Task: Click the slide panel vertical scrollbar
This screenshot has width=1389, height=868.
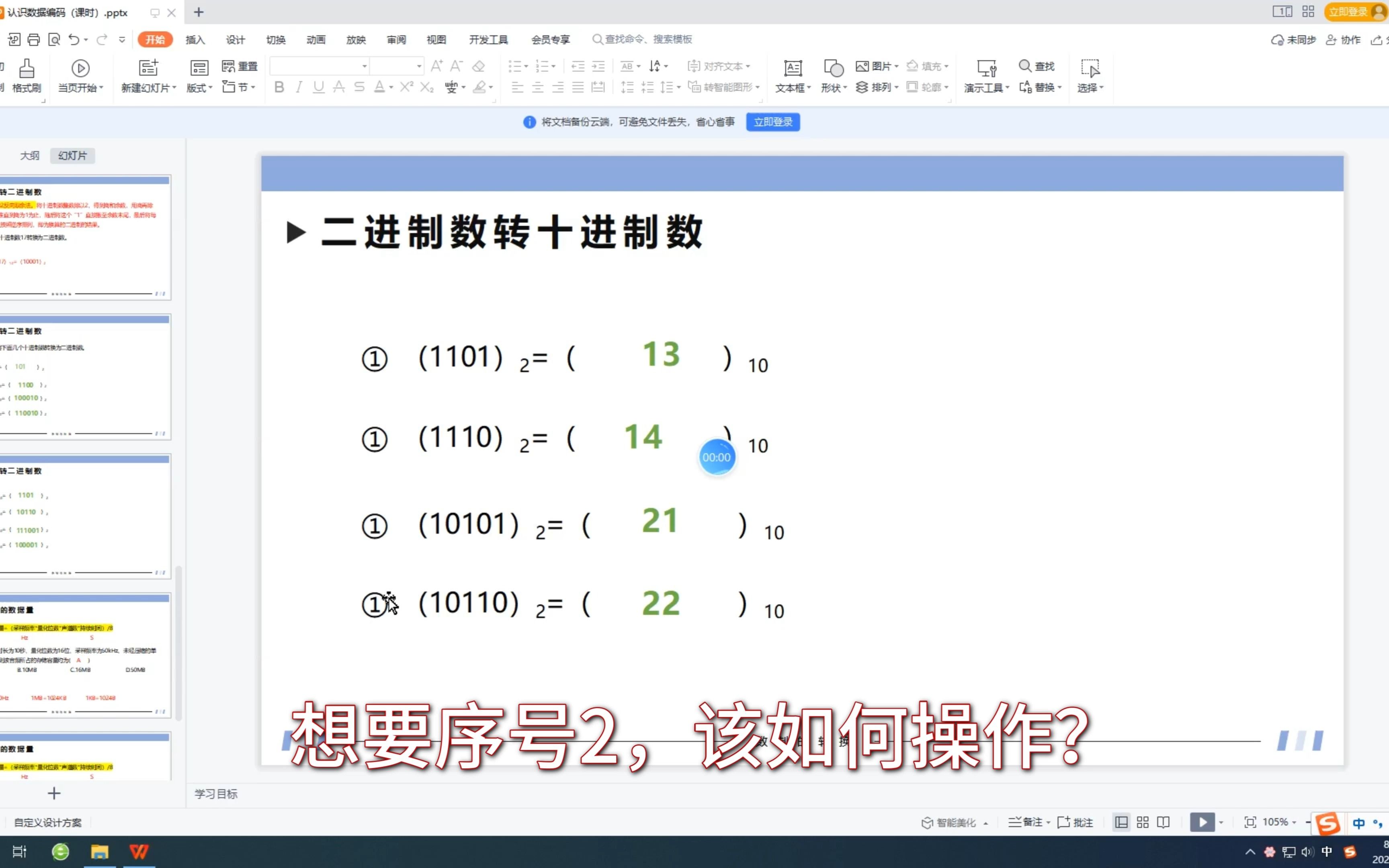Action: pos(178,643)
